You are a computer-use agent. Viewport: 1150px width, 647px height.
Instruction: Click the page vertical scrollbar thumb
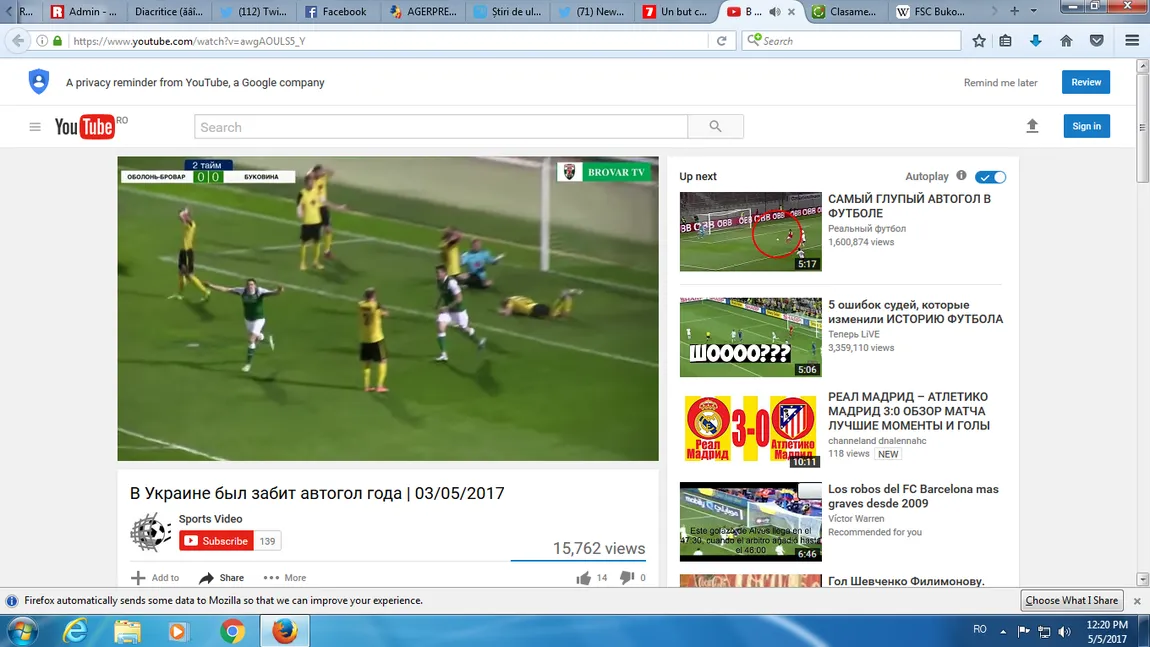tap(1142, 128)
